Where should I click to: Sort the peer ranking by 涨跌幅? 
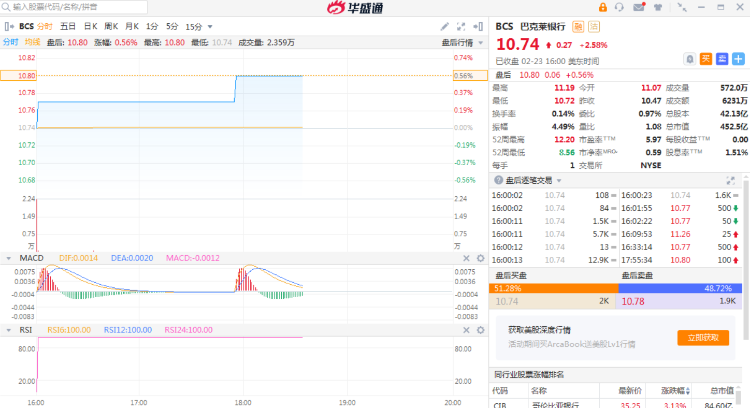(x=675, y=391)
